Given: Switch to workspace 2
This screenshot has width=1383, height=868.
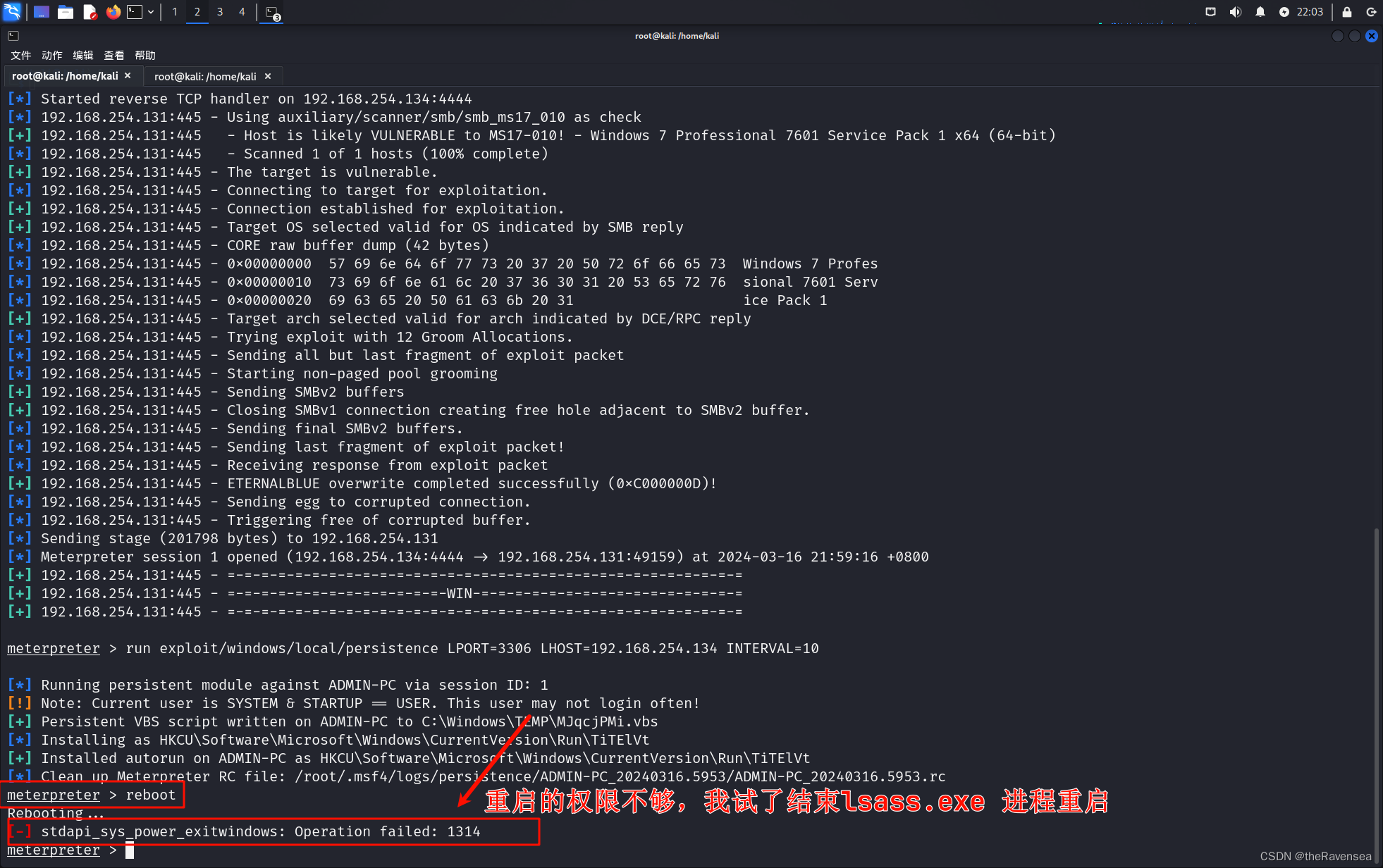Looking at the screenshot, I should 197,12.
